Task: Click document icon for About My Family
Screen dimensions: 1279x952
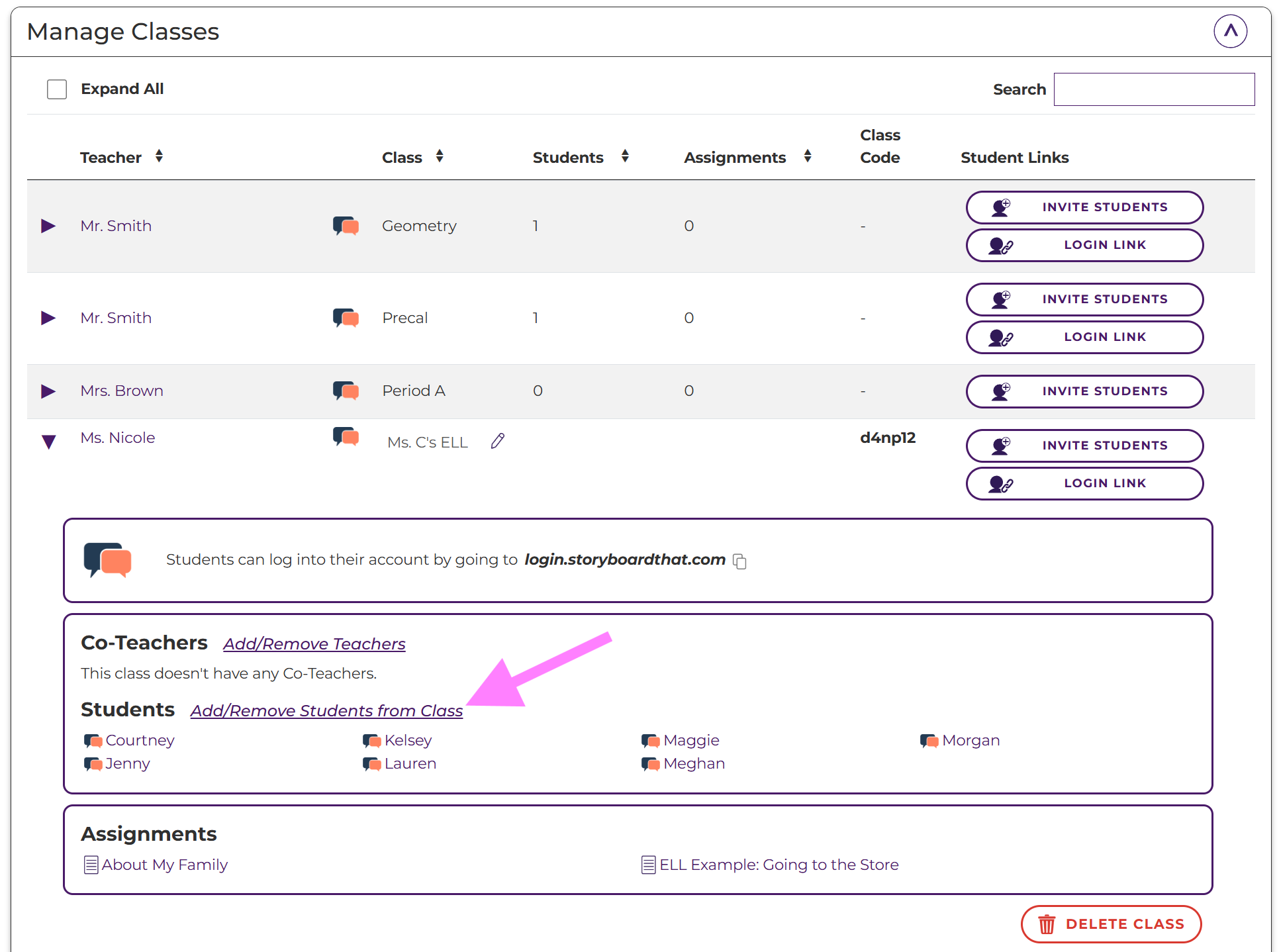Action: (91, 865)
